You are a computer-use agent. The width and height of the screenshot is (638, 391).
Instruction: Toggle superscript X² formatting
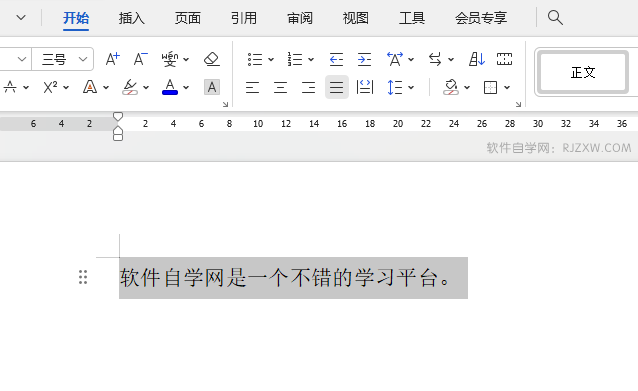(50, 87)
